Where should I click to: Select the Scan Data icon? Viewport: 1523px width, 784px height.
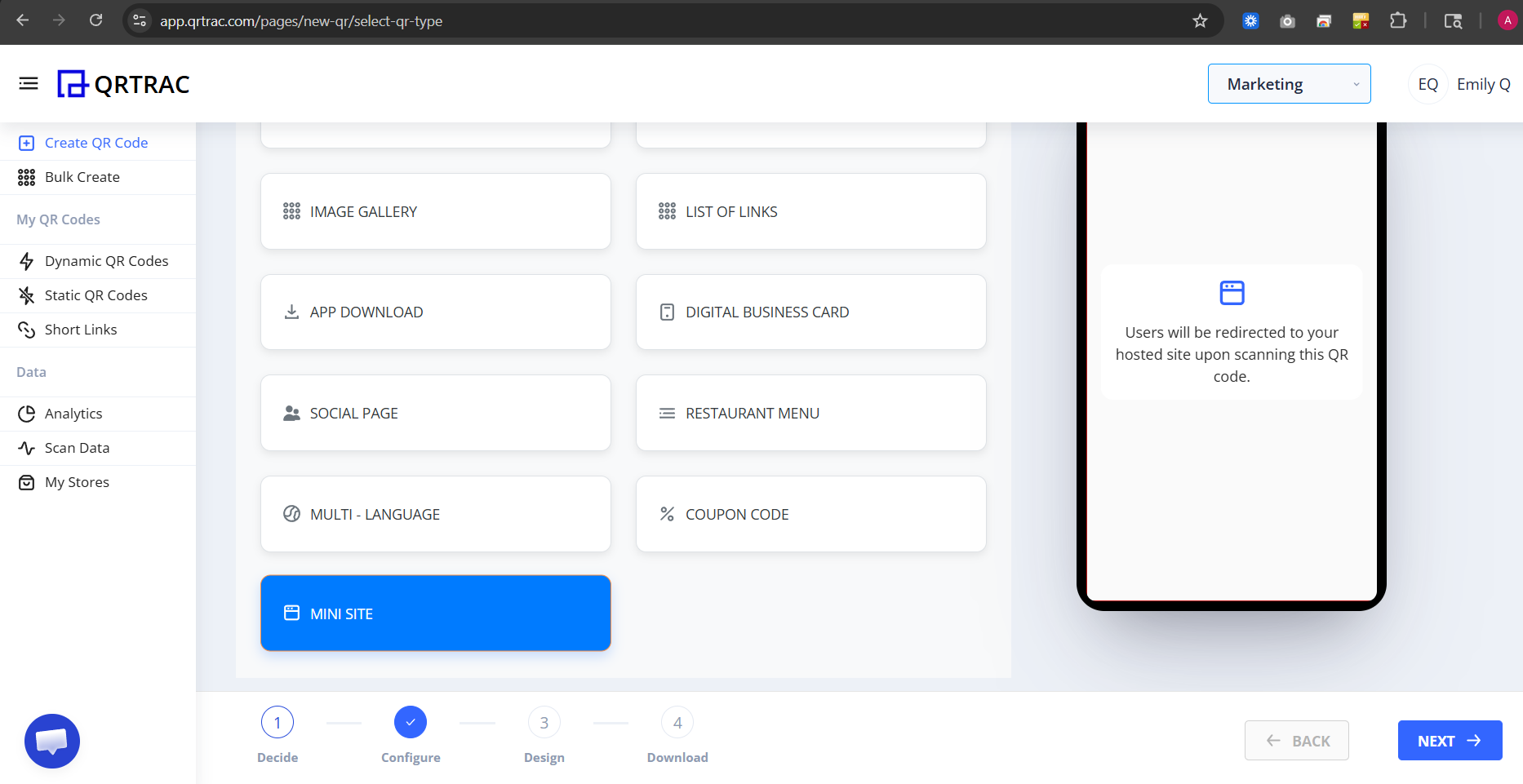[26, 448]
